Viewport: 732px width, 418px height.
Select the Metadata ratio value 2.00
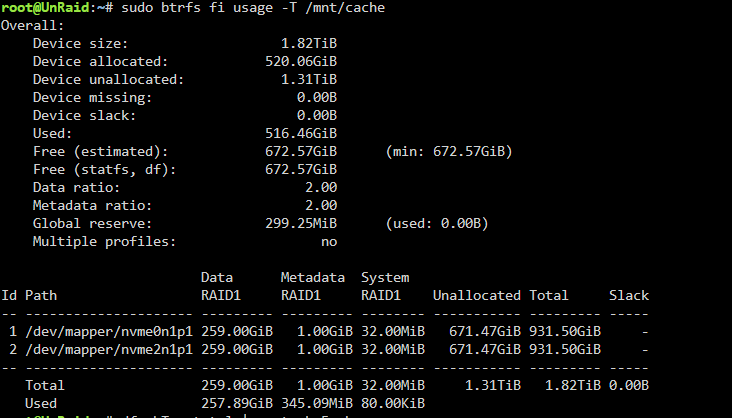pyautogui.click(x=321, y=205)
